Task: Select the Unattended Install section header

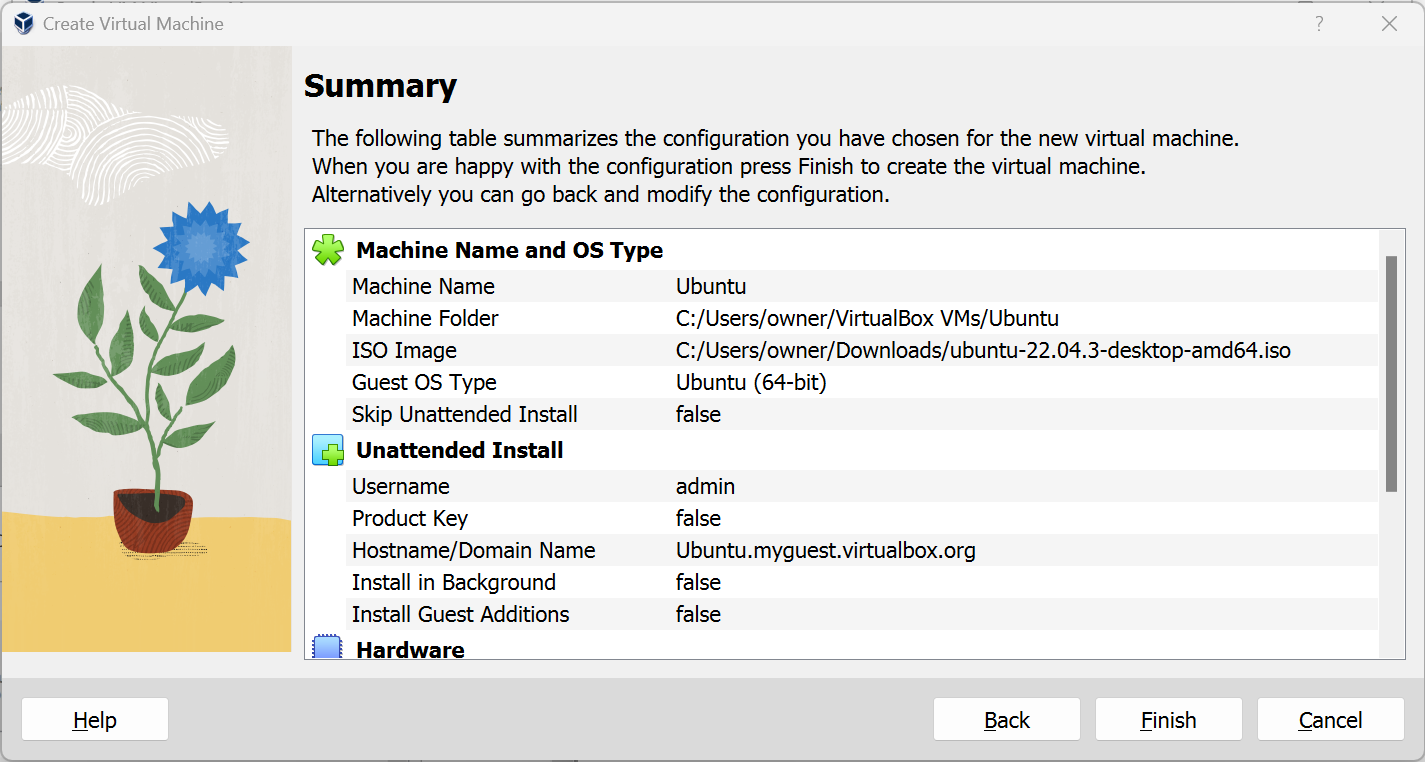Action: click(460, 450)
